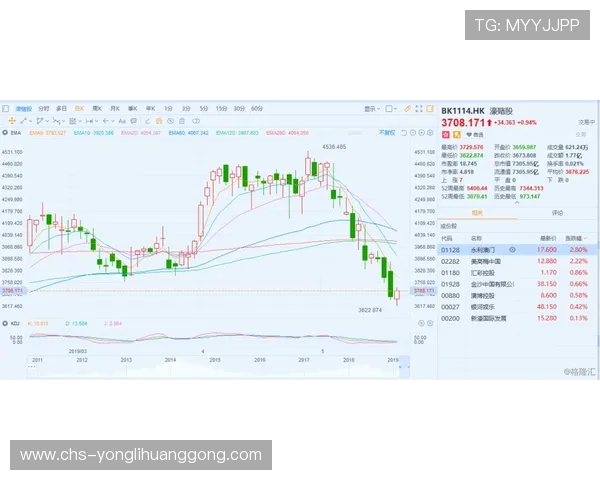Open the 显示 dropdown in chart toolbar
600x480 pixels.
[371, 108]
